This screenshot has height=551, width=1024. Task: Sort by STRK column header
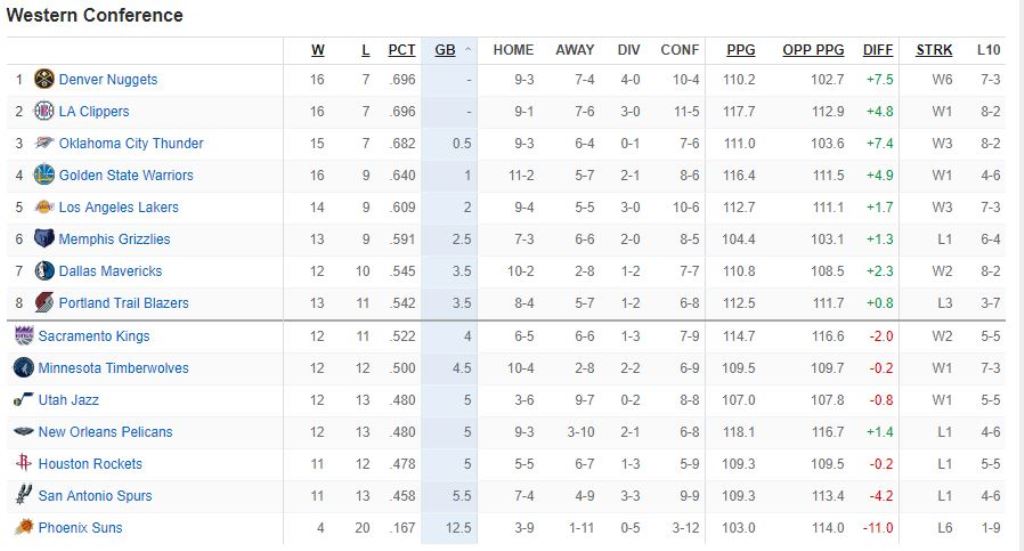(x=934, y=50)
